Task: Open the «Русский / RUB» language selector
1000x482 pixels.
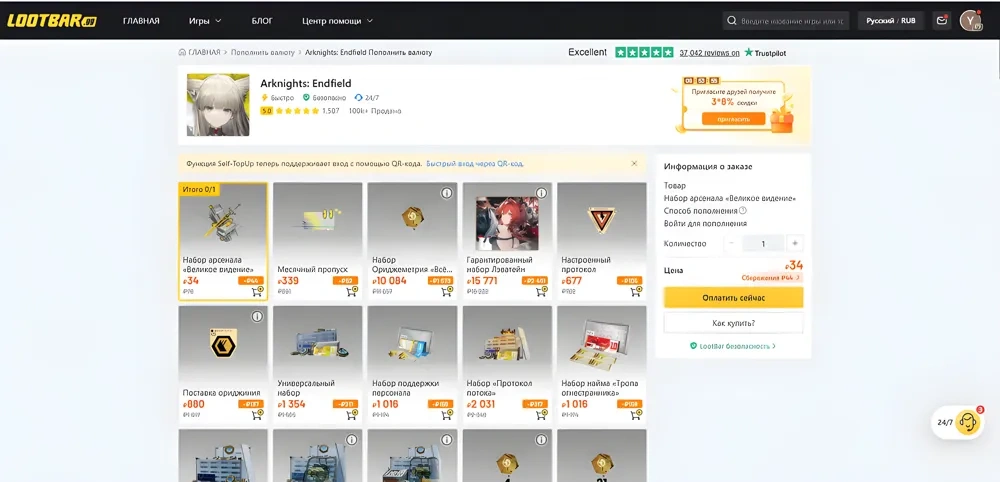Action: 891,20
